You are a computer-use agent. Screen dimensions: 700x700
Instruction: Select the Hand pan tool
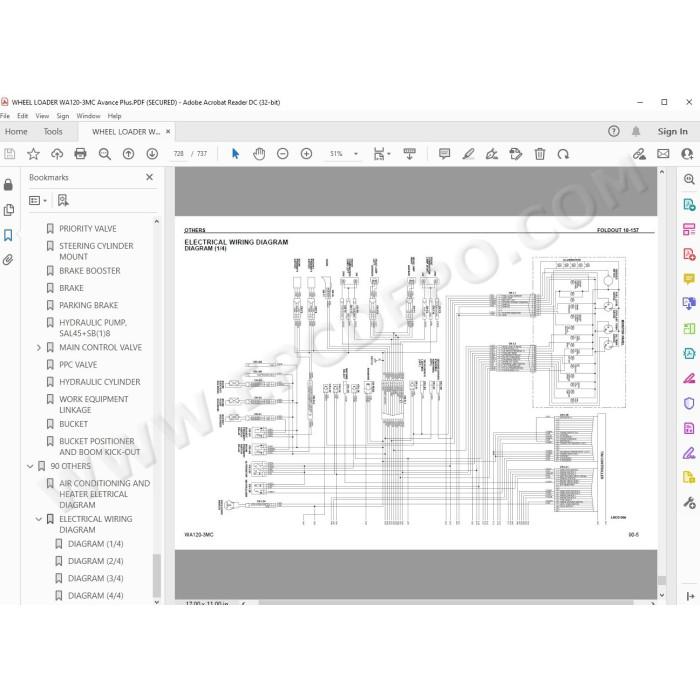tap(259, 154)
